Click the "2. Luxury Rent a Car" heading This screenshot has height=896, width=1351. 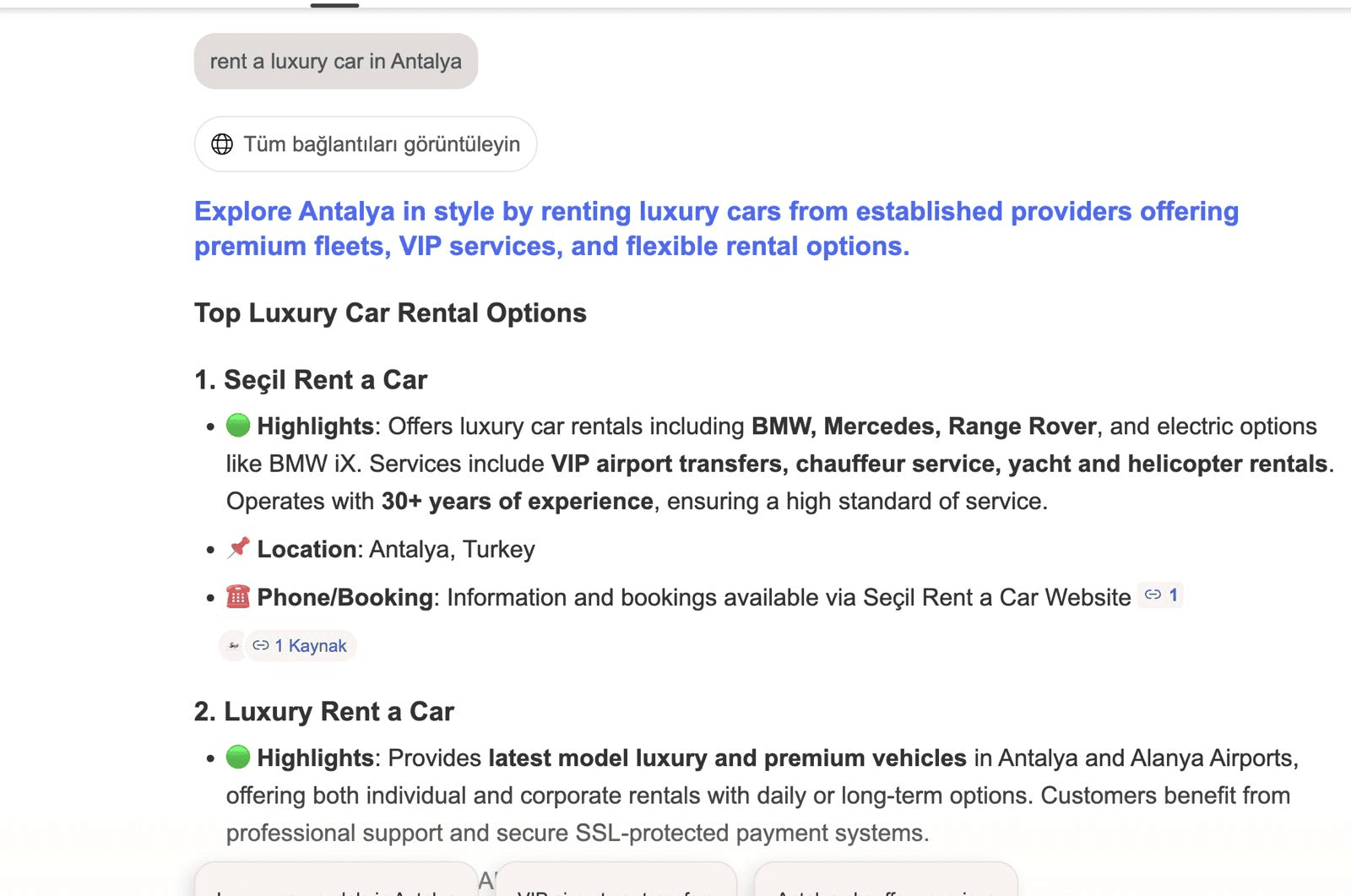[x=324, y=712]
